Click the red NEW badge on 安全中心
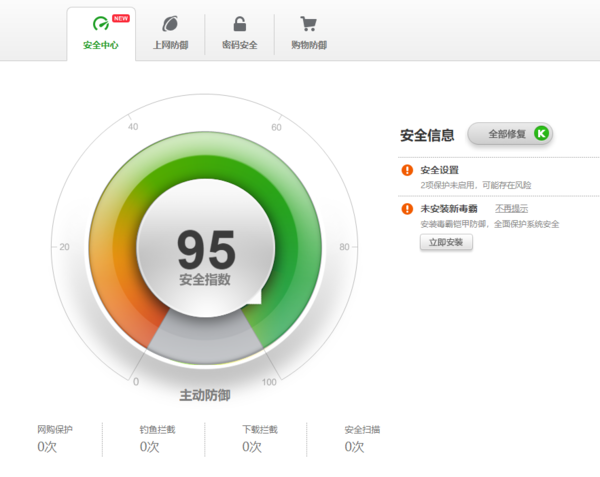Viewport: 600px width, 477px height. 120,18
